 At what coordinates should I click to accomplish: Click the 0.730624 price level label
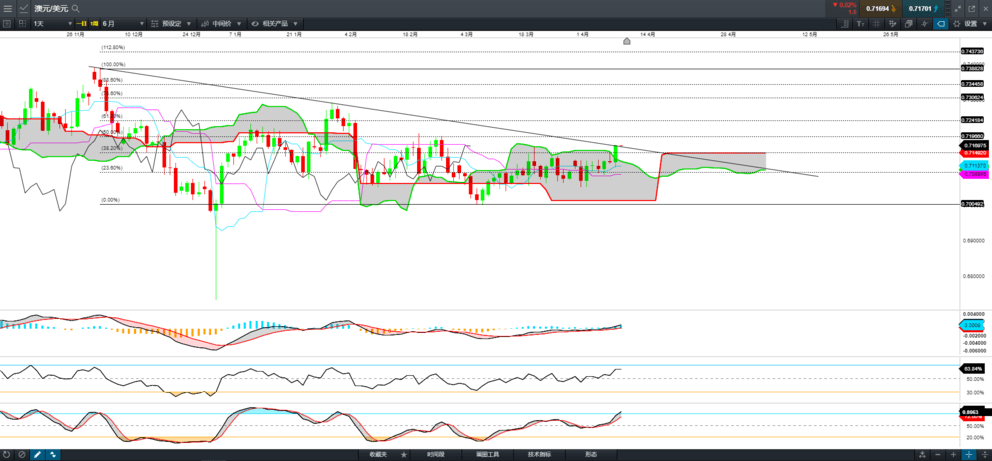click(x=972, y=97)
